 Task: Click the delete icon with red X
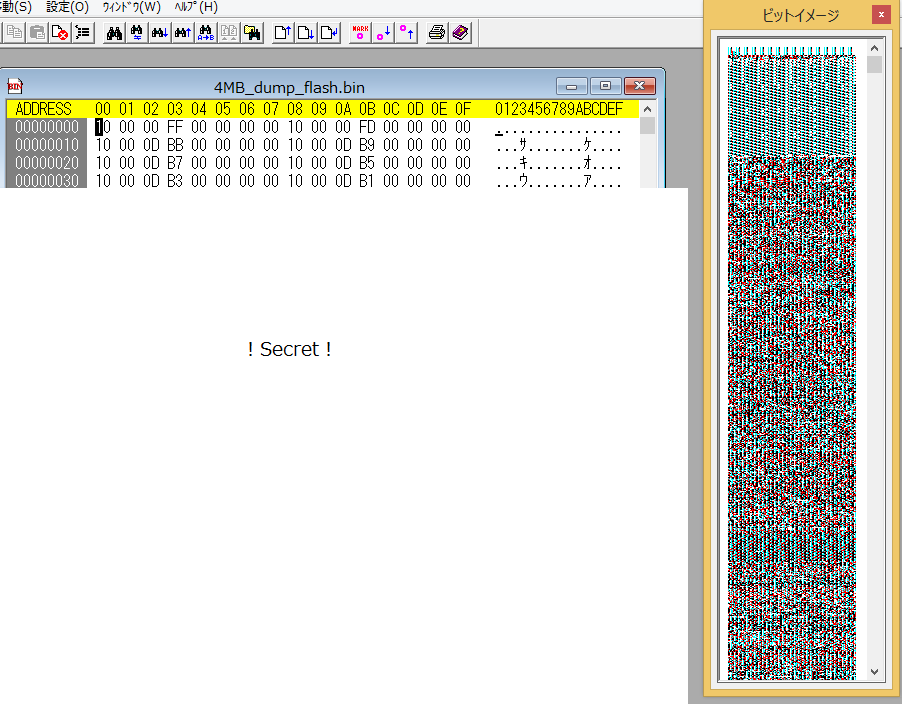point(60,33)
